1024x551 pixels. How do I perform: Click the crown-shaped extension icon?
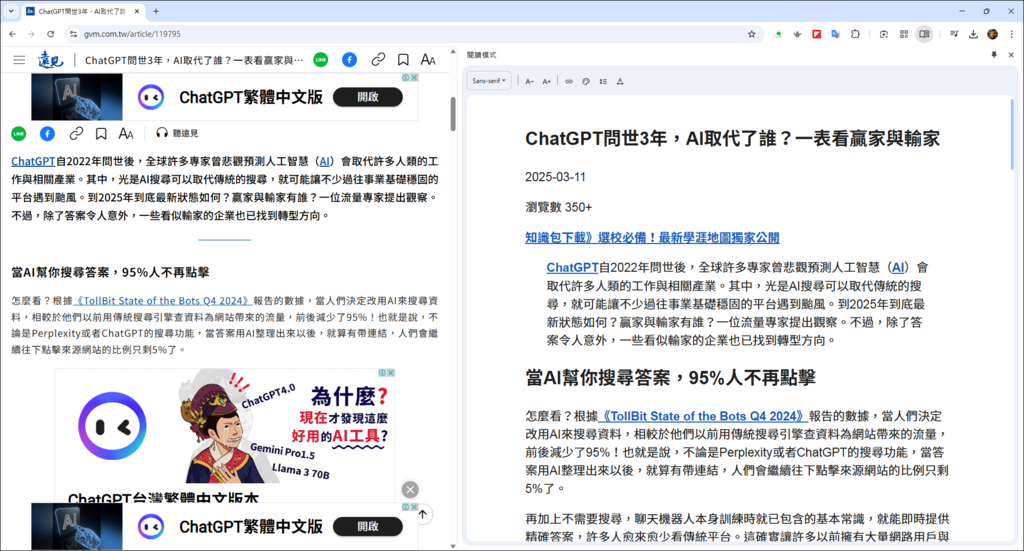coord(797,34)
